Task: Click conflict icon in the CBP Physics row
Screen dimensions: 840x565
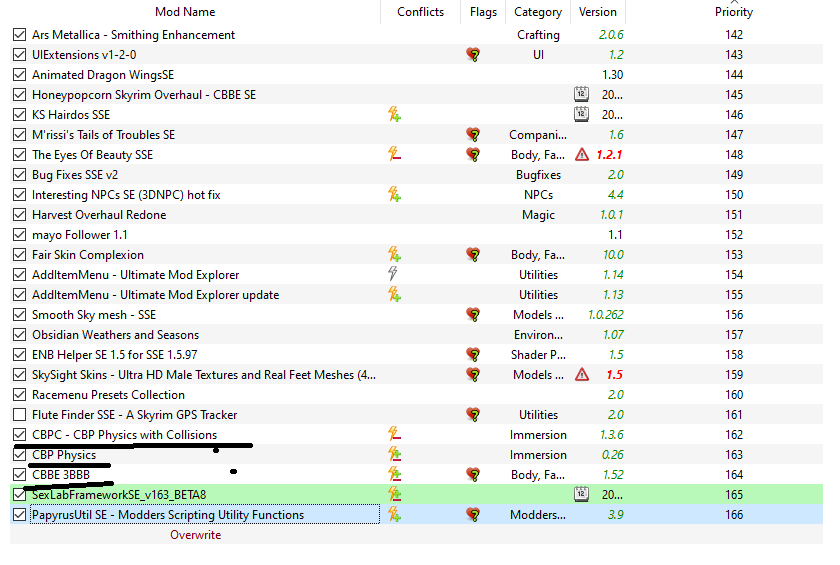Action: tap(394, 455)
